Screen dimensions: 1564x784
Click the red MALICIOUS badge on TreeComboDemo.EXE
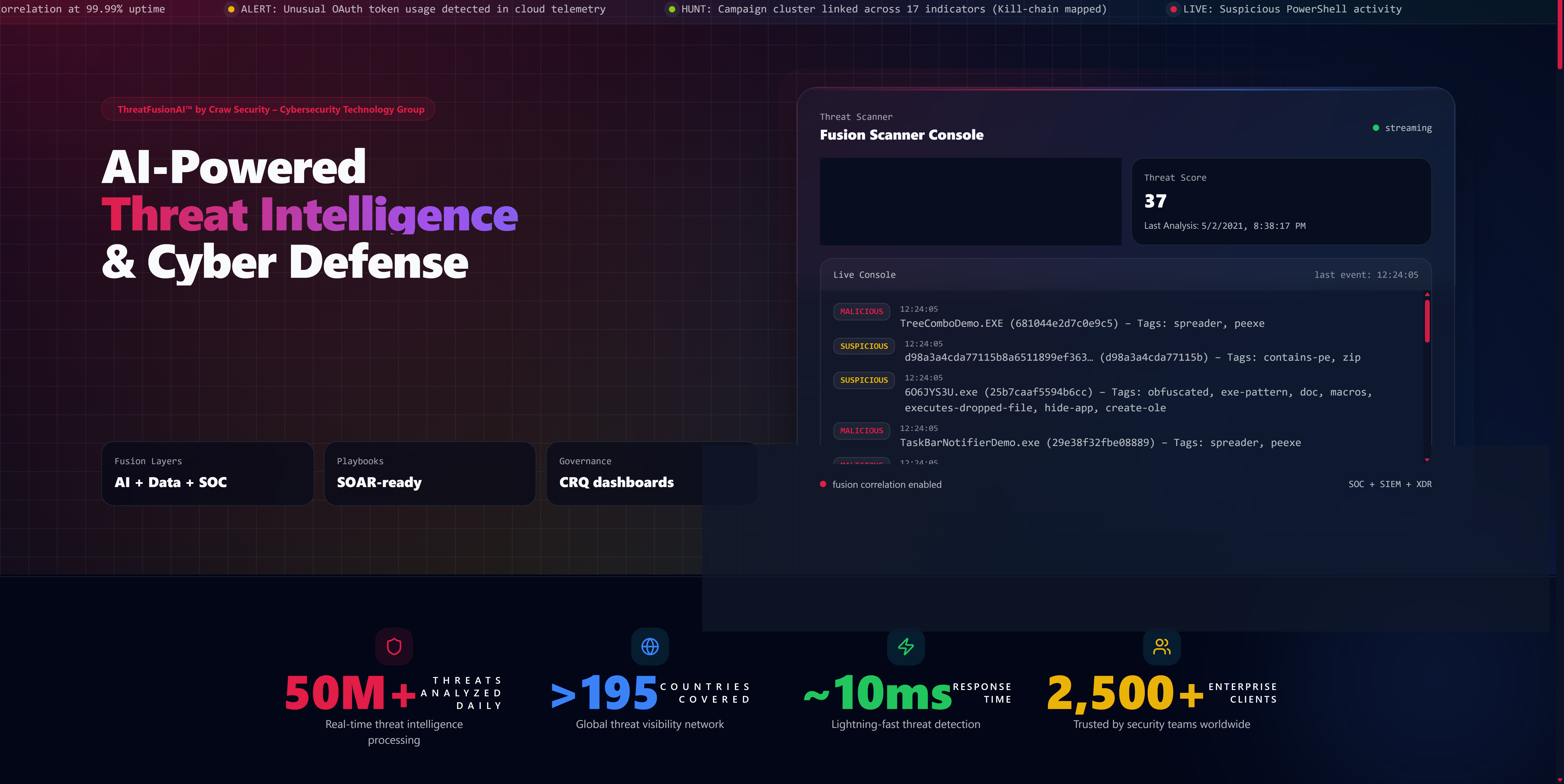(862, 311)
